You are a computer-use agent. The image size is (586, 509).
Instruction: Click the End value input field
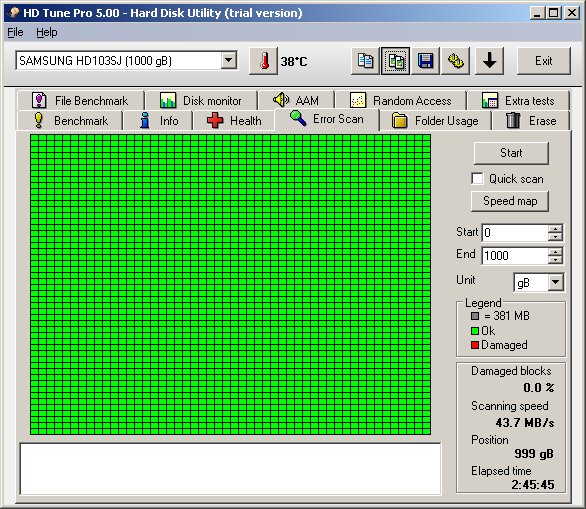[x=515, y=256]
